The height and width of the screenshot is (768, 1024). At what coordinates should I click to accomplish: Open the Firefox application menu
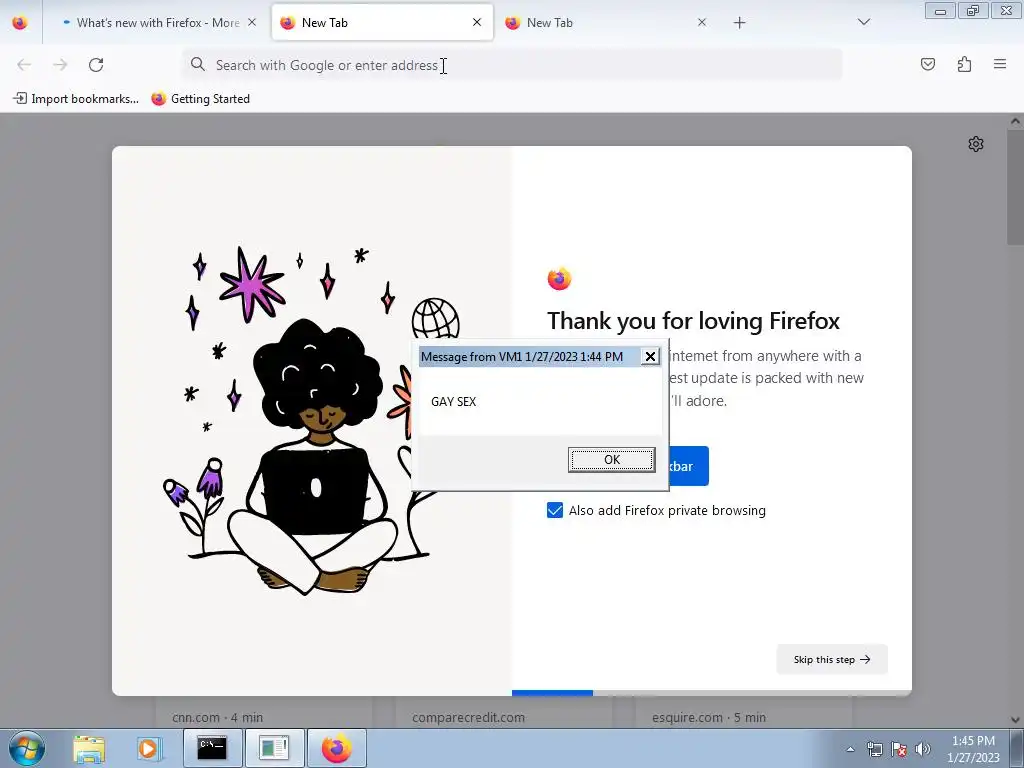point(1000,65)
